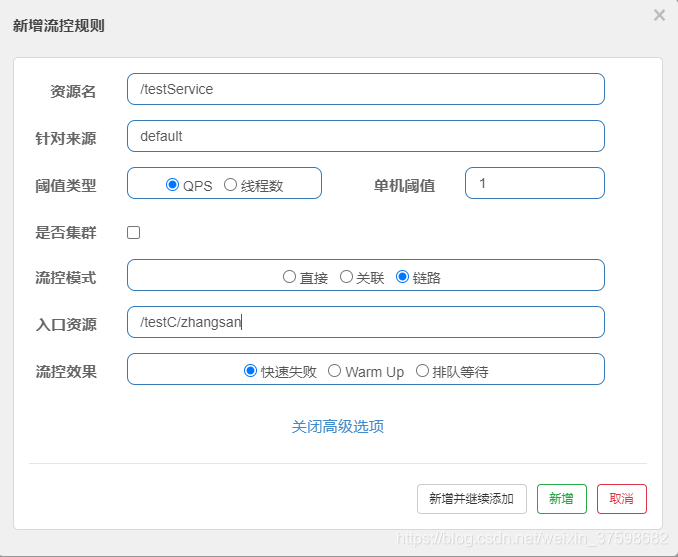Select 关联 flow control mode

[346, 276]
